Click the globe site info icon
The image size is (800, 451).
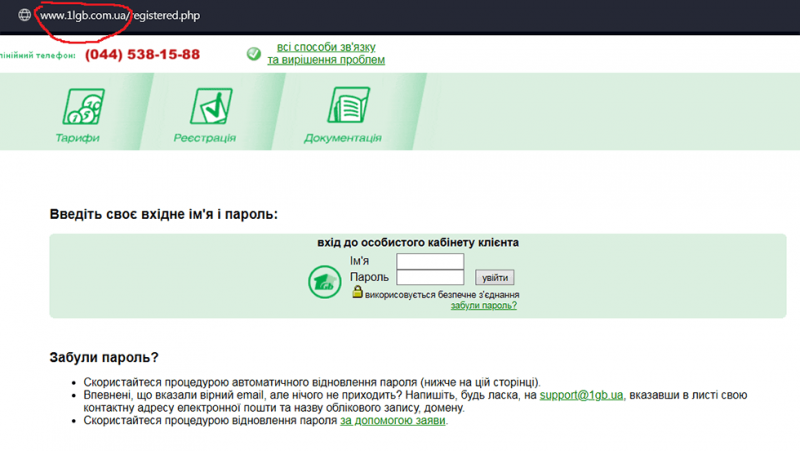click(x=24, y=15)
